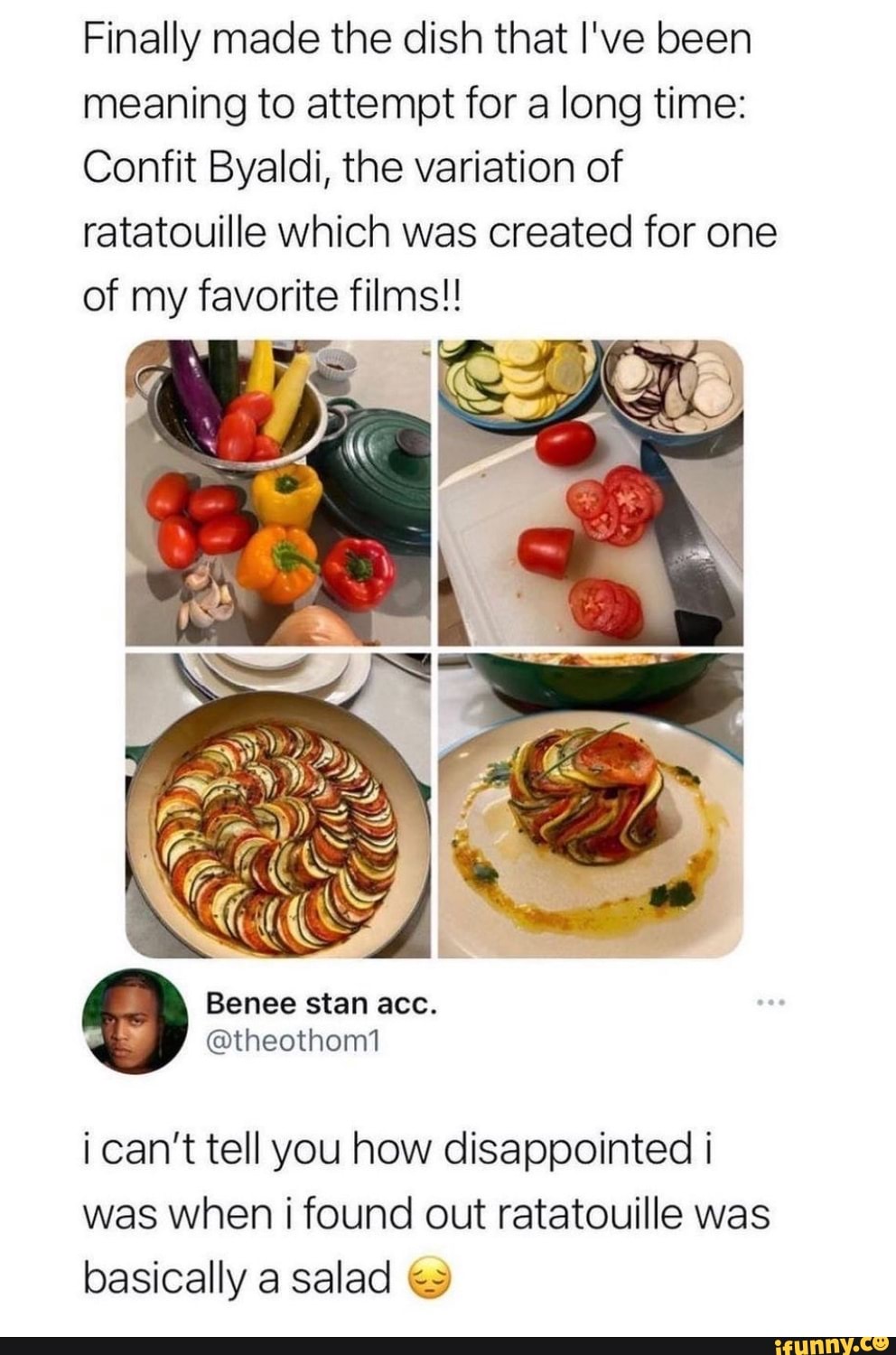The width and height of the screenshot is (896, 1355).
Task: Open the plated Confit Byaldi photo
Action: 590,804
